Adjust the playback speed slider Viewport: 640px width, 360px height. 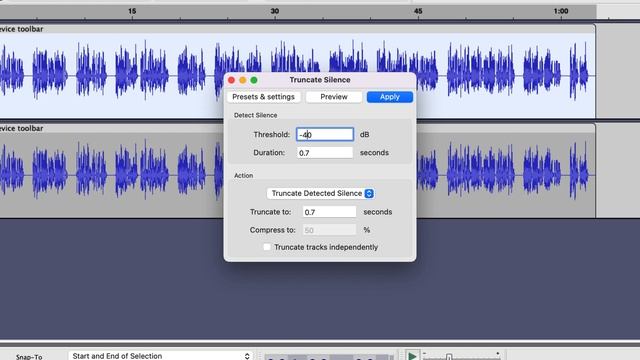pyautogui.click(x=449, y=357)
